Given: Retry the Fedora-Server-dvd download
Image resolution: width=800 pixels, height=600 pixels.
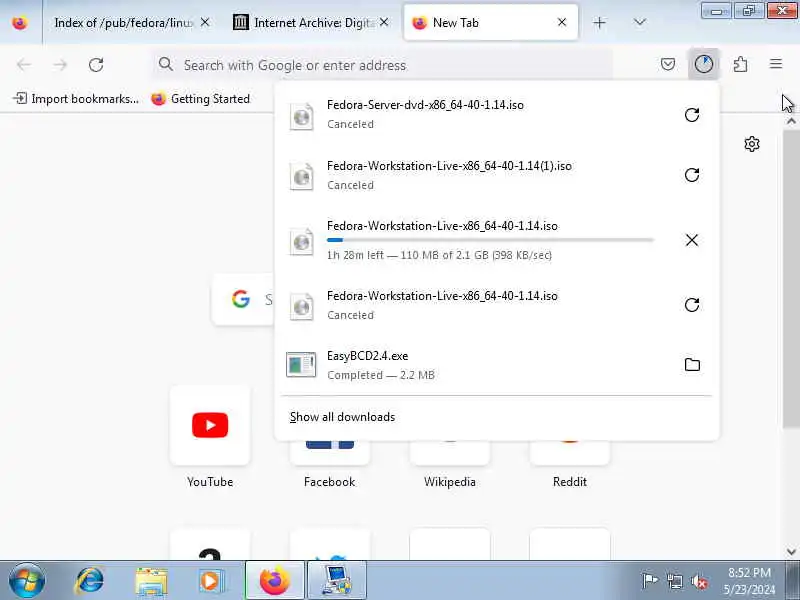Looking at the screenshot, I should (x=691, y=115).
